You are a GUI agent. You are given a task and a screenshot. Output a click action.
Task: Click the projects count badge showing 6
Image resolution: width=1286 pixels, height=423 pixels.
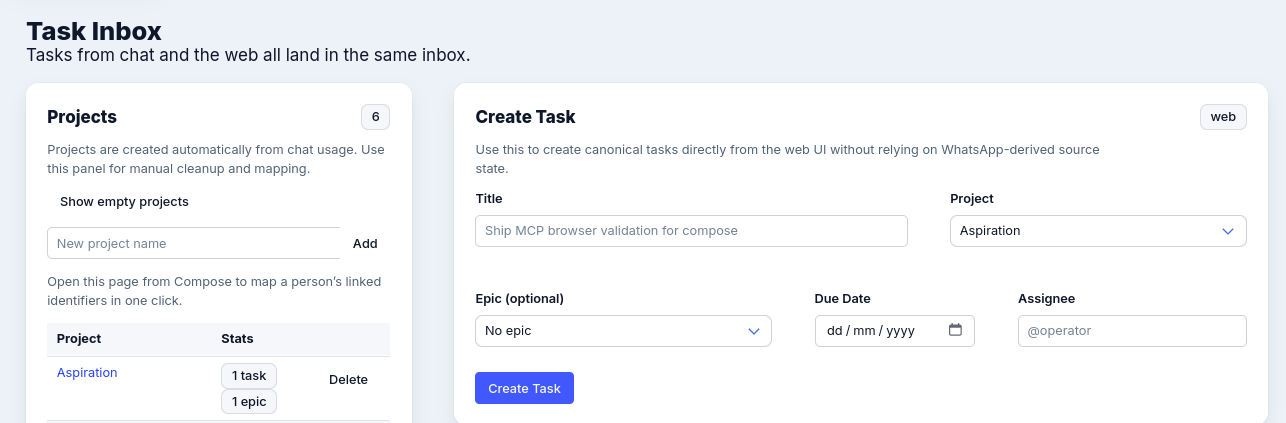[375, 117]
